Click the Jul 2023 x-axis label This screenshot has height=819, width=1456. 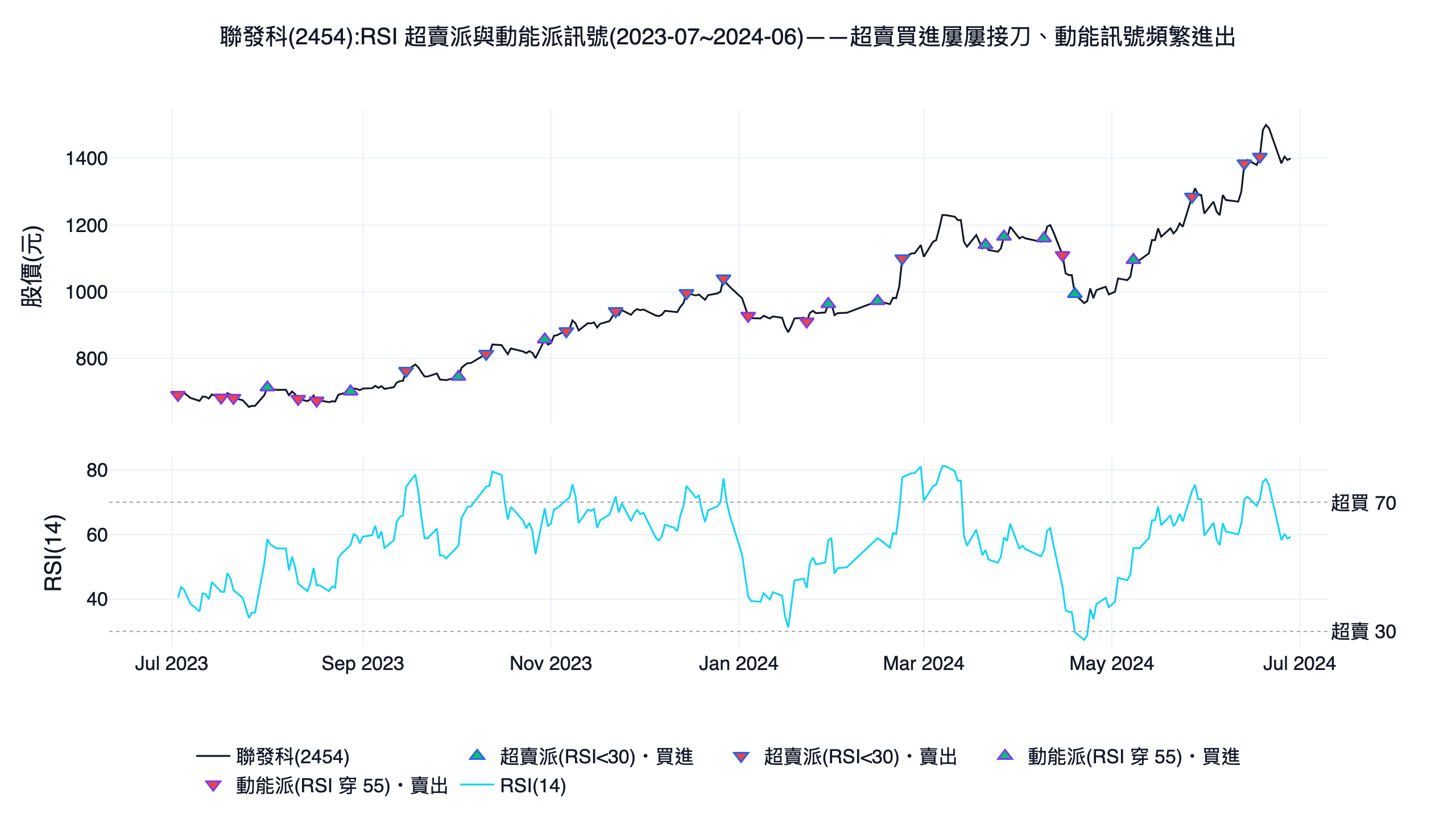pyautogui.click(x=171, y=663)
